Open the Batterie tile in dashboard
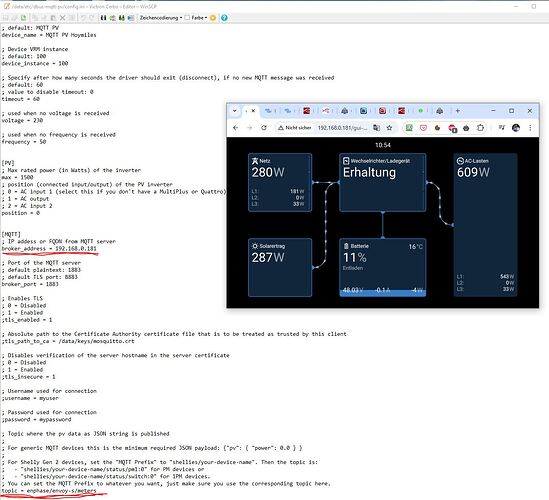This screenshot has height=500, width=549. [x=383, y=268]
